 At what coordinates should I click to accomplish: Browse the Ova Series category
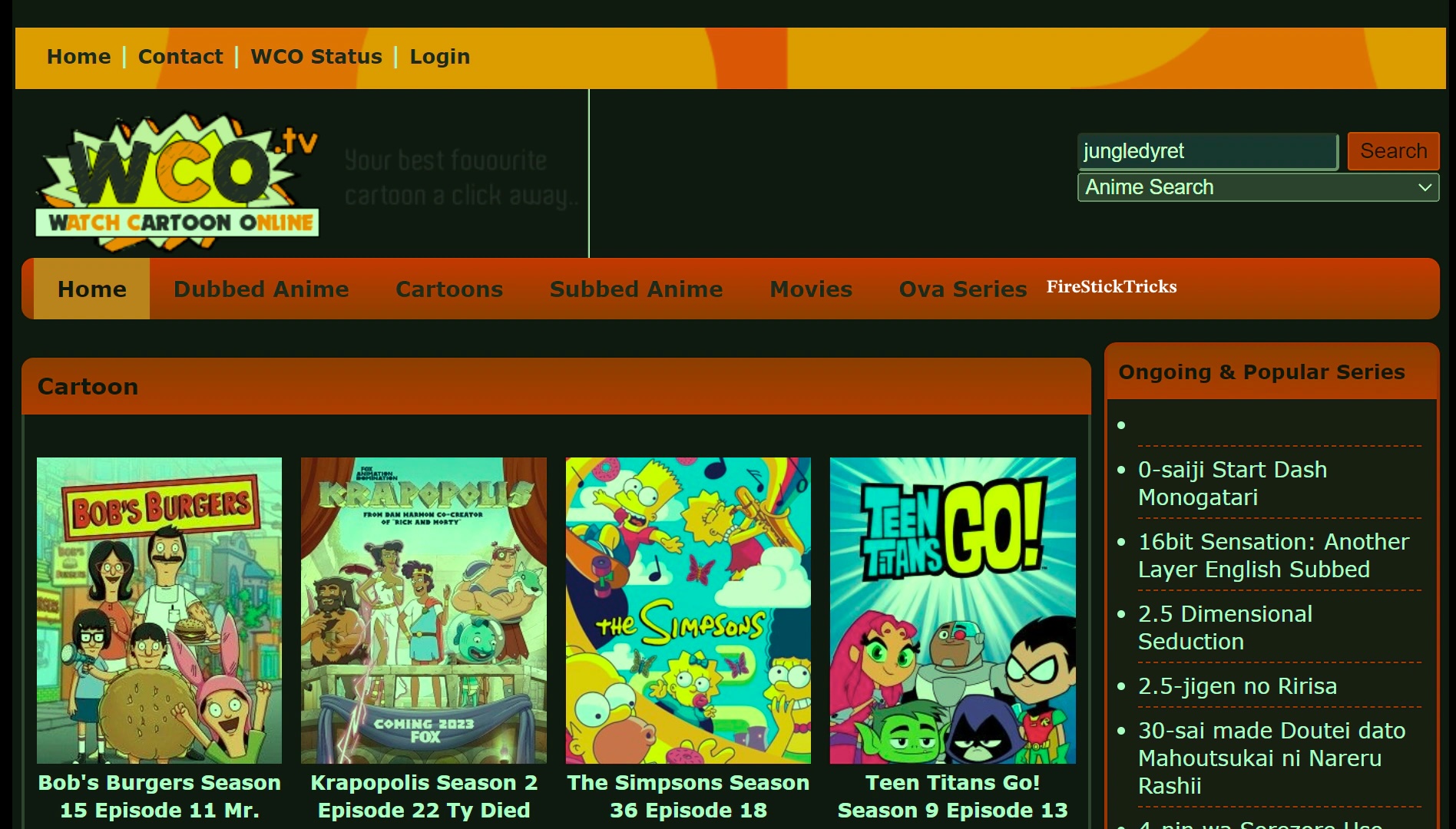(961, 289)
